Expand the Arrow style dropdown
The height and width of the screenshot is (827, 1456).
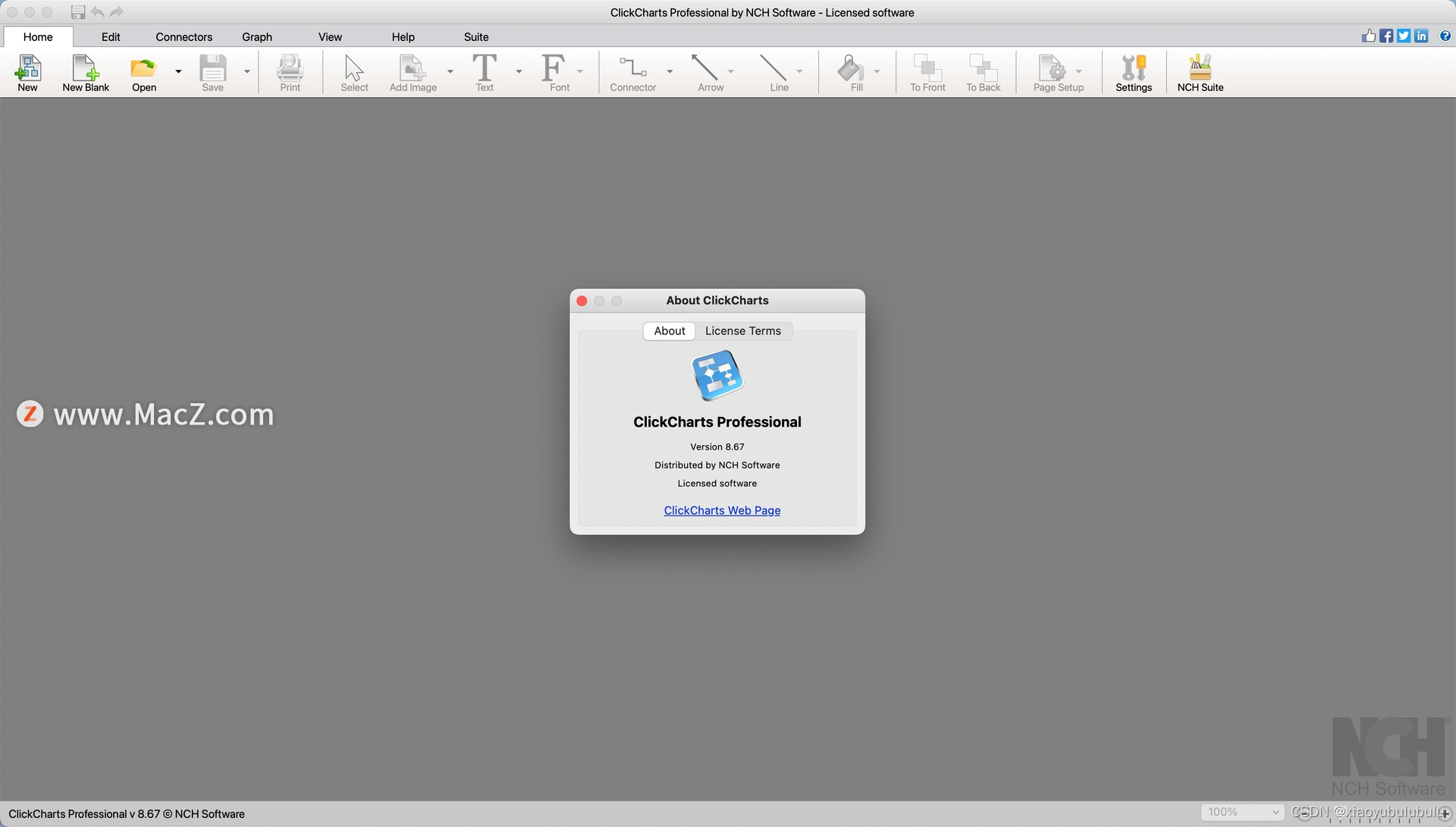pyautogui.click(x=730, y=71)
